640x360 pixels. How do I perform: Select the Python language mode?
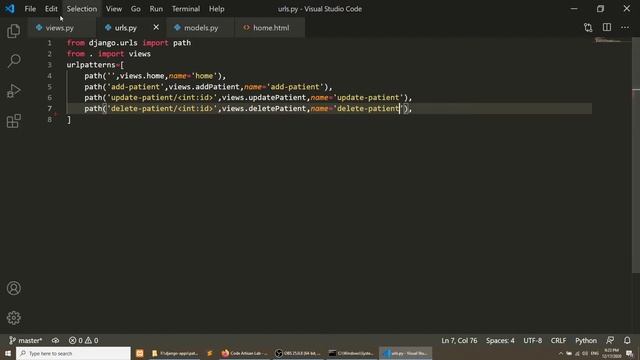586,340
